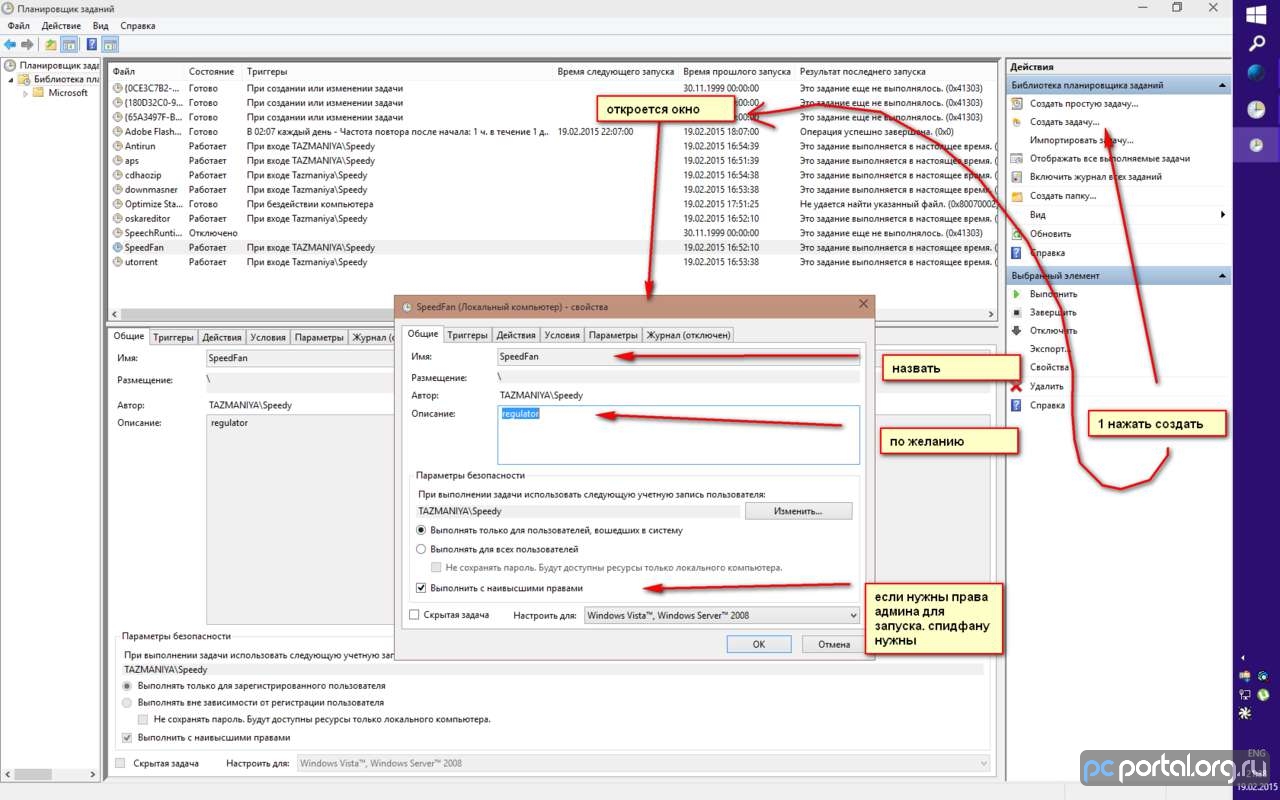Open the 'Настроить для' dropdown in the dialog

click(721, 616)
